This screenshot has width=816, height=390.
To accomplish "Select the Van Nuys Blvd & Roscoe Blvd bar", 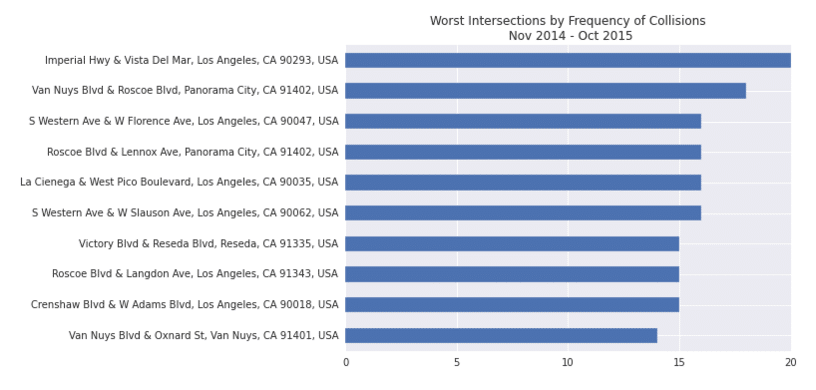I will 545,91.
